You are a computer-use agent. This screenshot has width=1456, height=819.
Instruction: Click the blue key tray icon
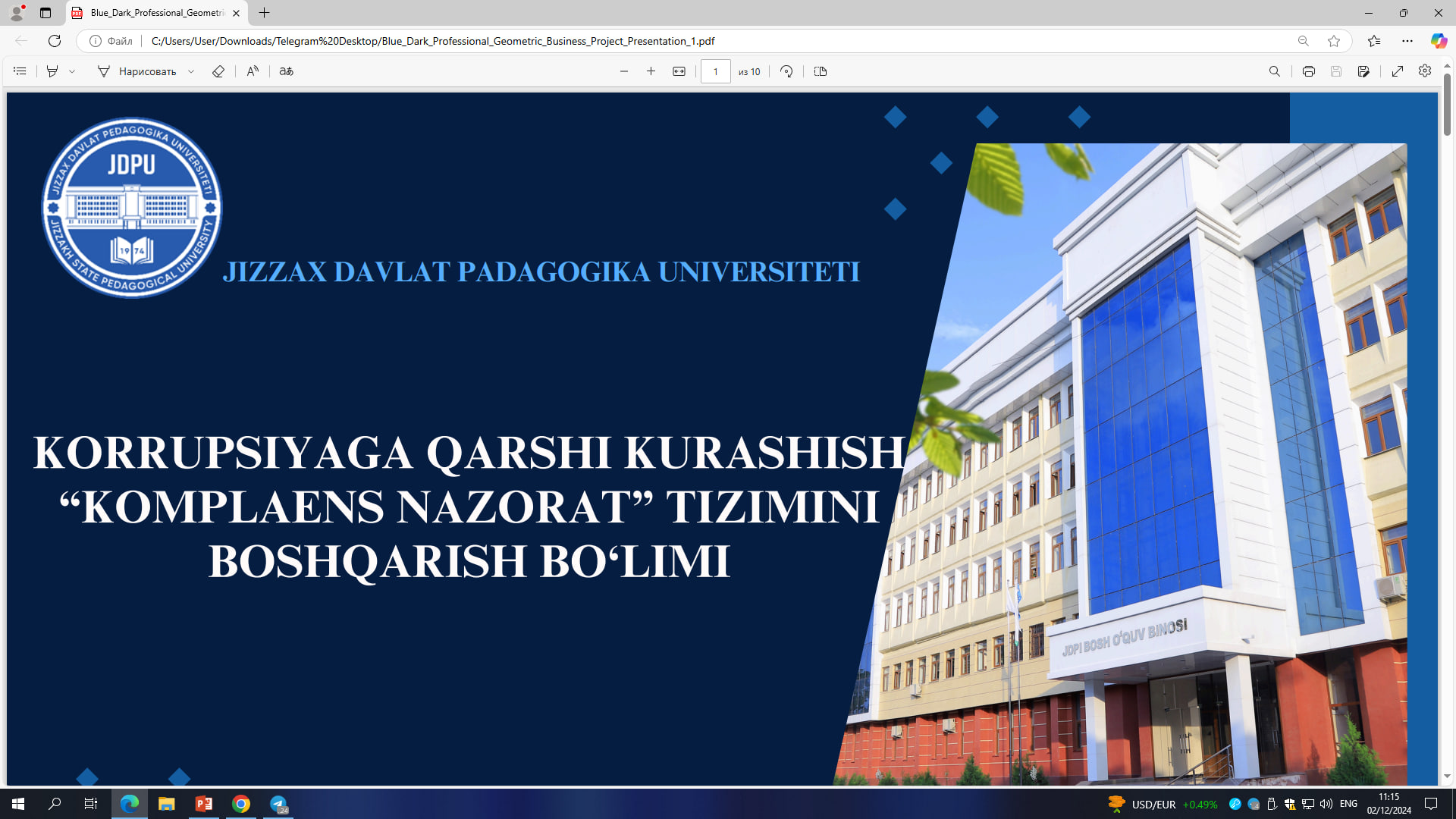[1235, 804]
